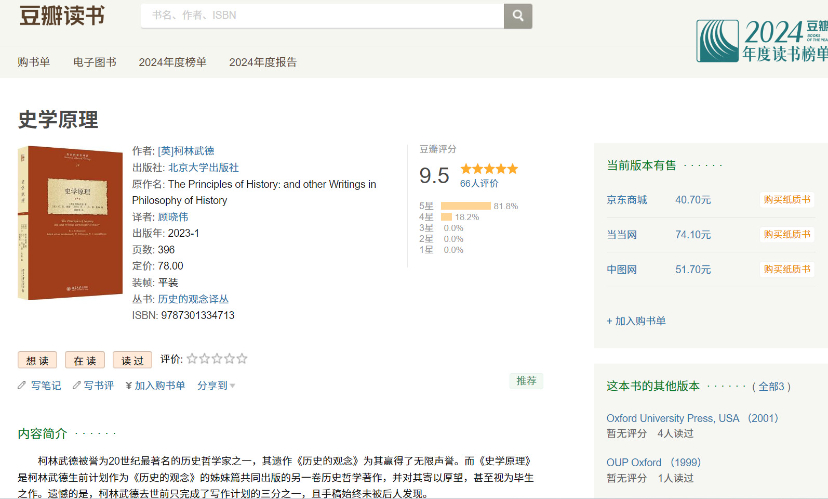The width and height of the screenshot is (828, 499).
Task: Open 电子图书 in the navigation
Action: [x=95, y=62]
